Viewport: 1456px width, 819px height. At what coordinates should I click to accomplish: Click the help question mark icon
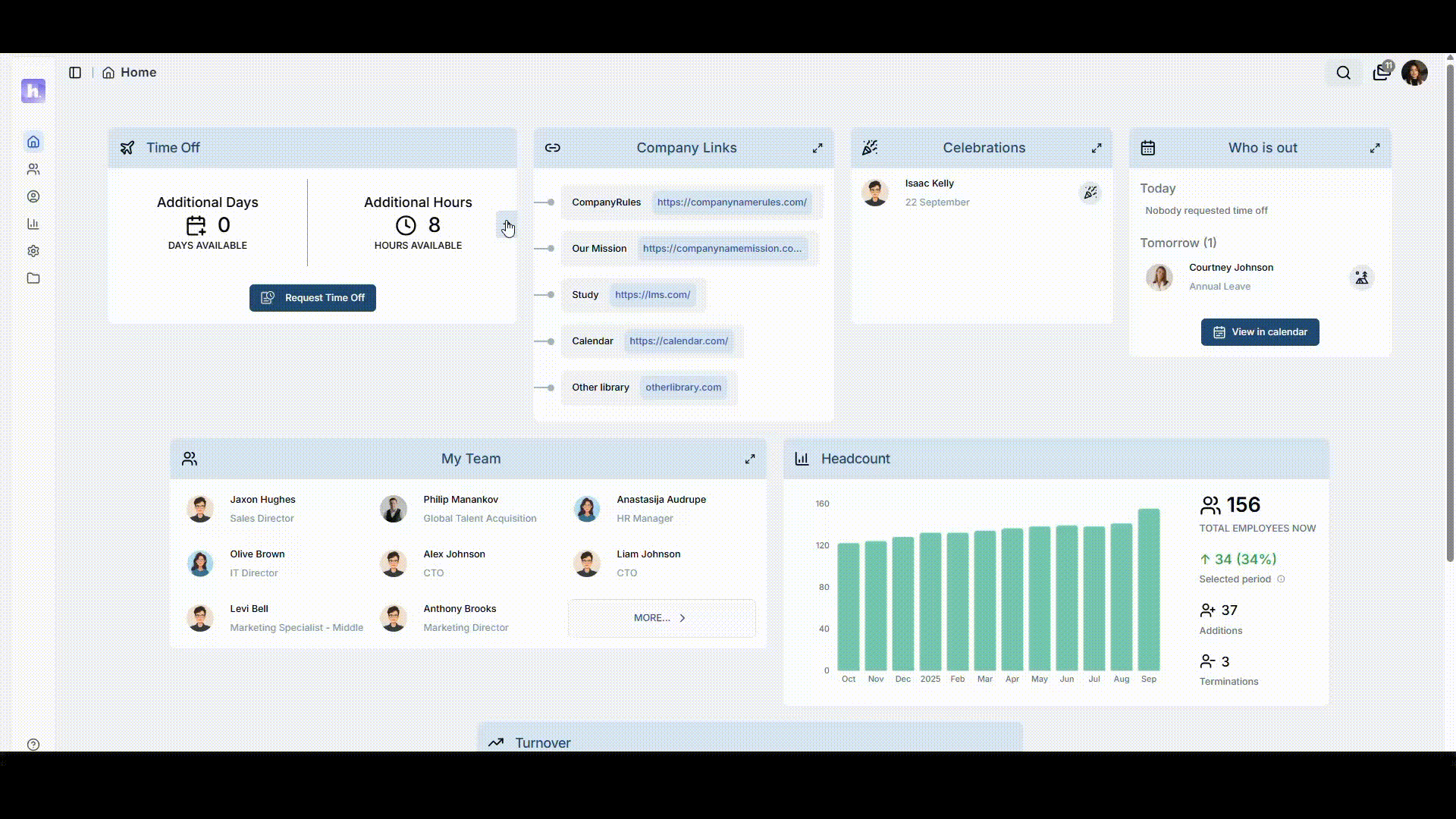coord(33,745)
